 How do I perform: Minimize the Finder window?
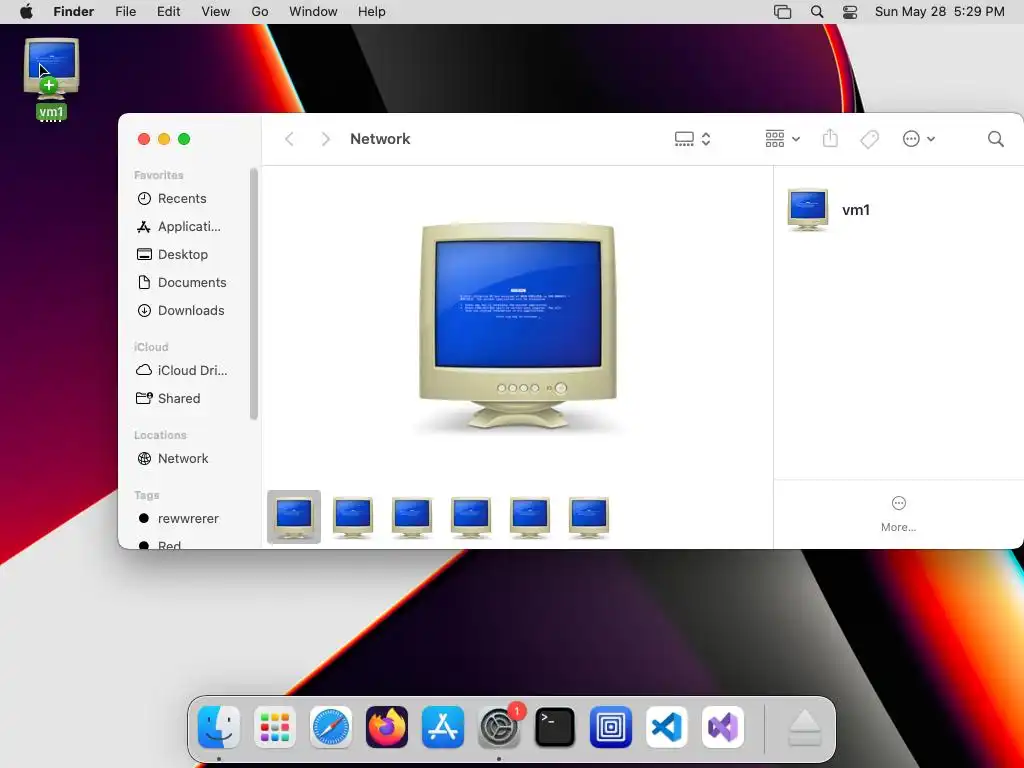coord(164,139)
